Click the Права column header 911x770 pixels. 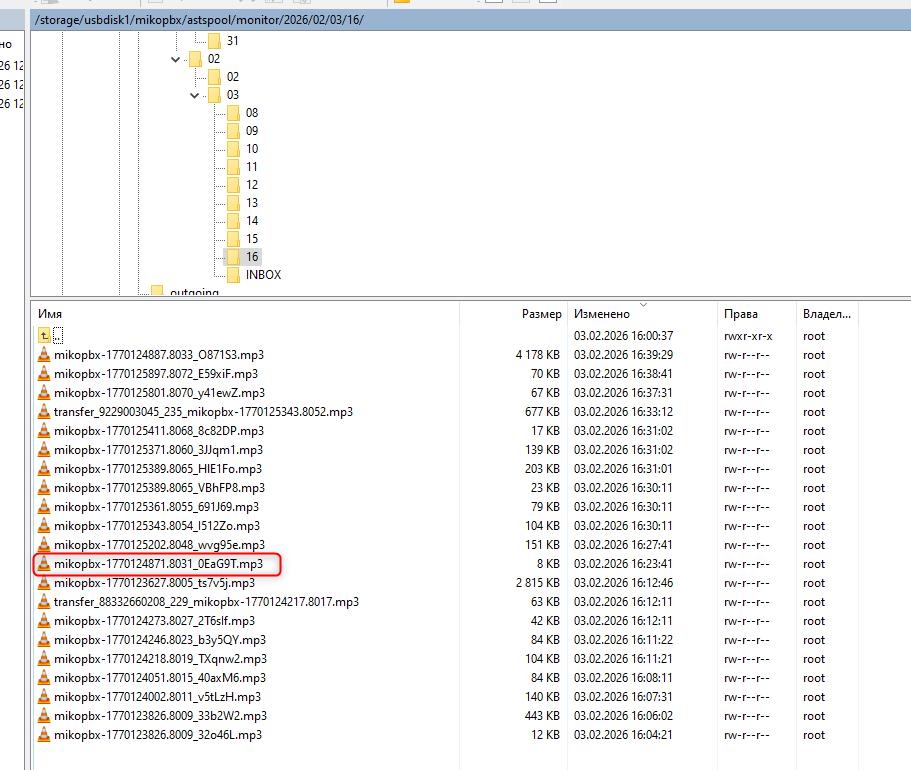point(756,314)
